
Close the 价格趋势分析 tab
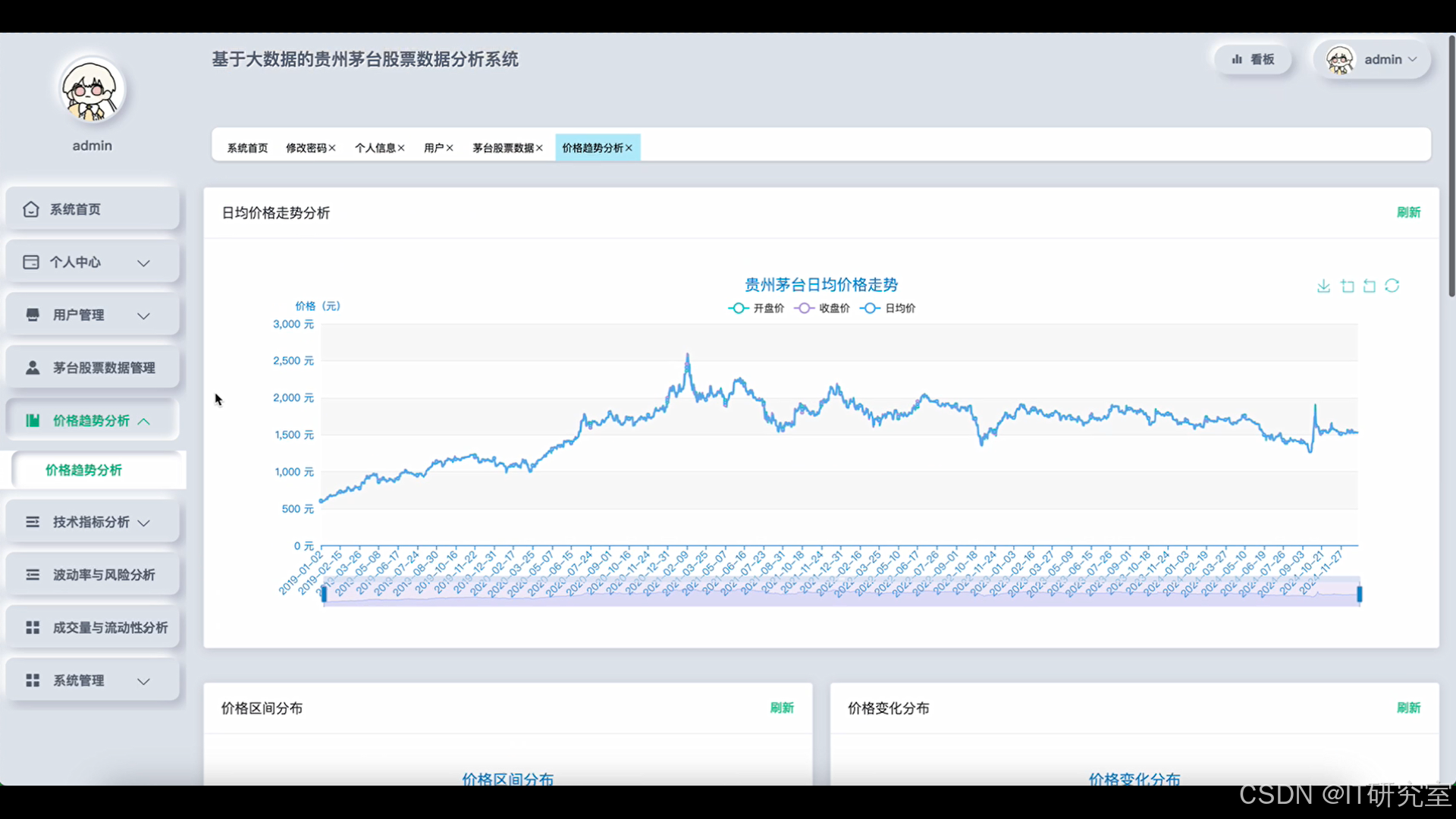629,148
